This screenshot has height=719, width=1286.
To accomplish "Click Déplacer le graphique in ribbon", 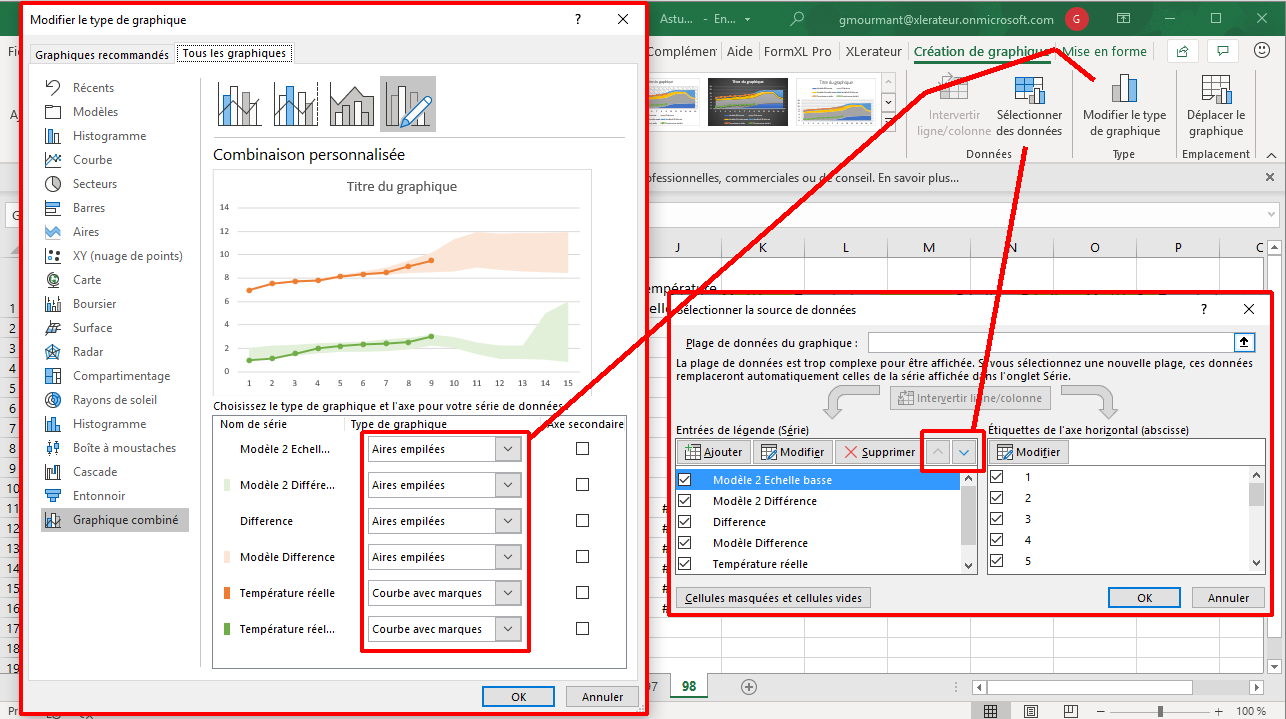I will click(1216, 106).
